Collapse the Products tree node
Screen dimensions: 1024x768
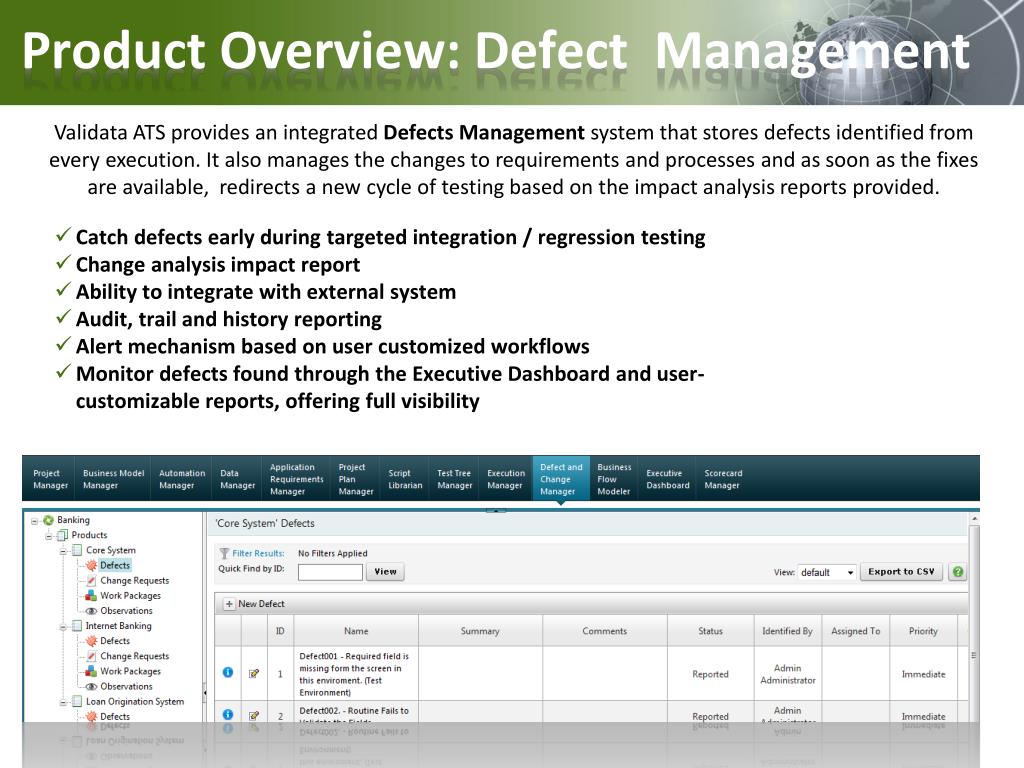pos(49,536)
